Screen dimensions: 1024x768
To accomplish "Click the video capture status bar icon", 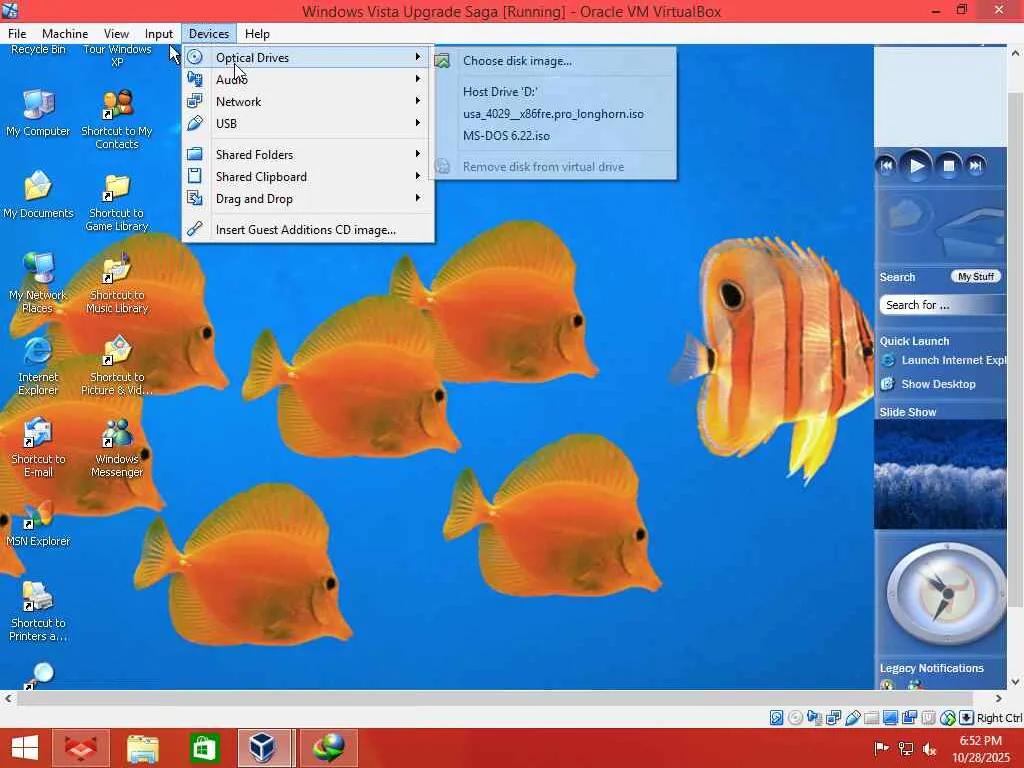I will [x=909, y=718].
